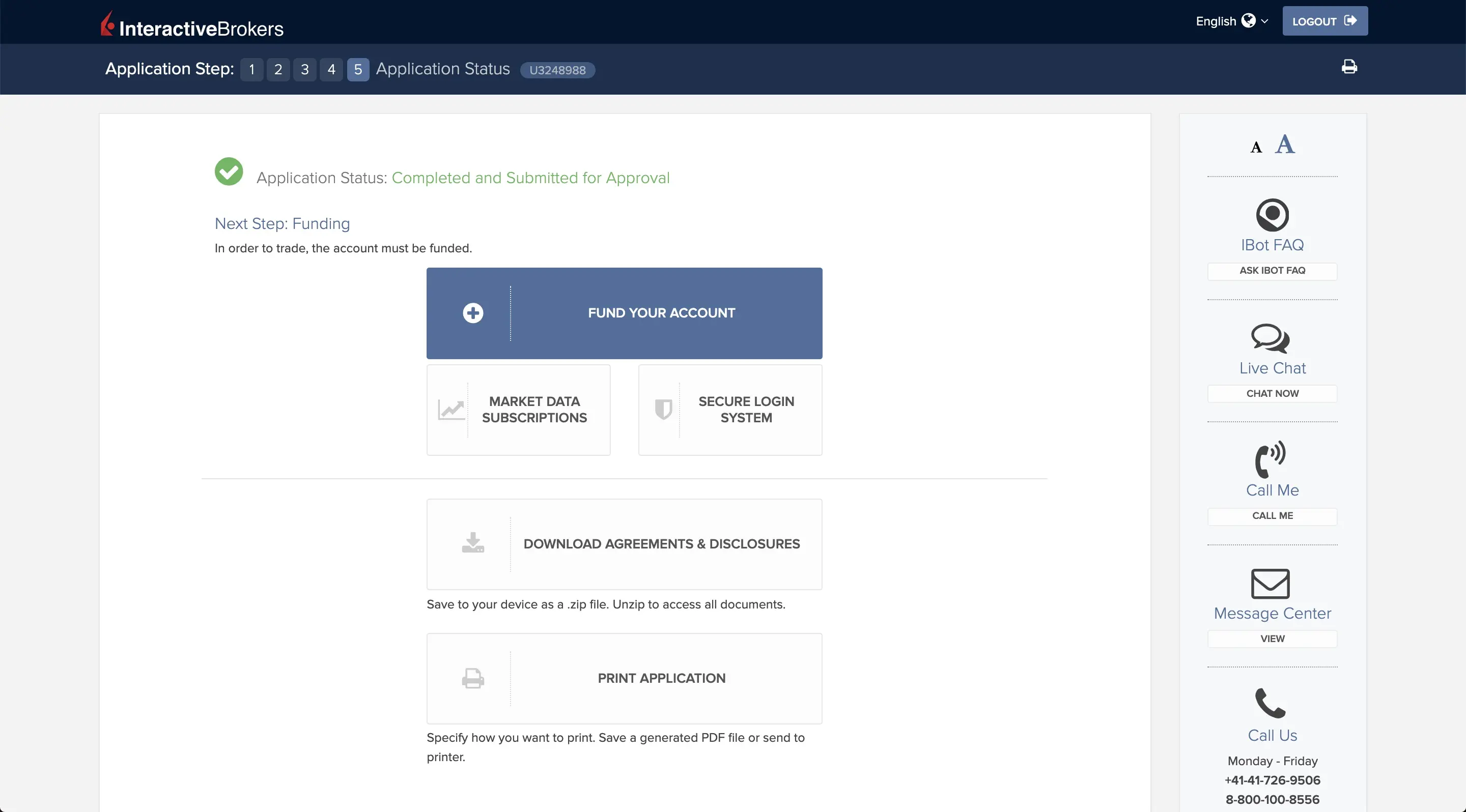The height and width of the screenshot is (812, 1466).
Task: Open the Call Us link
Action: pos(1273,736)
